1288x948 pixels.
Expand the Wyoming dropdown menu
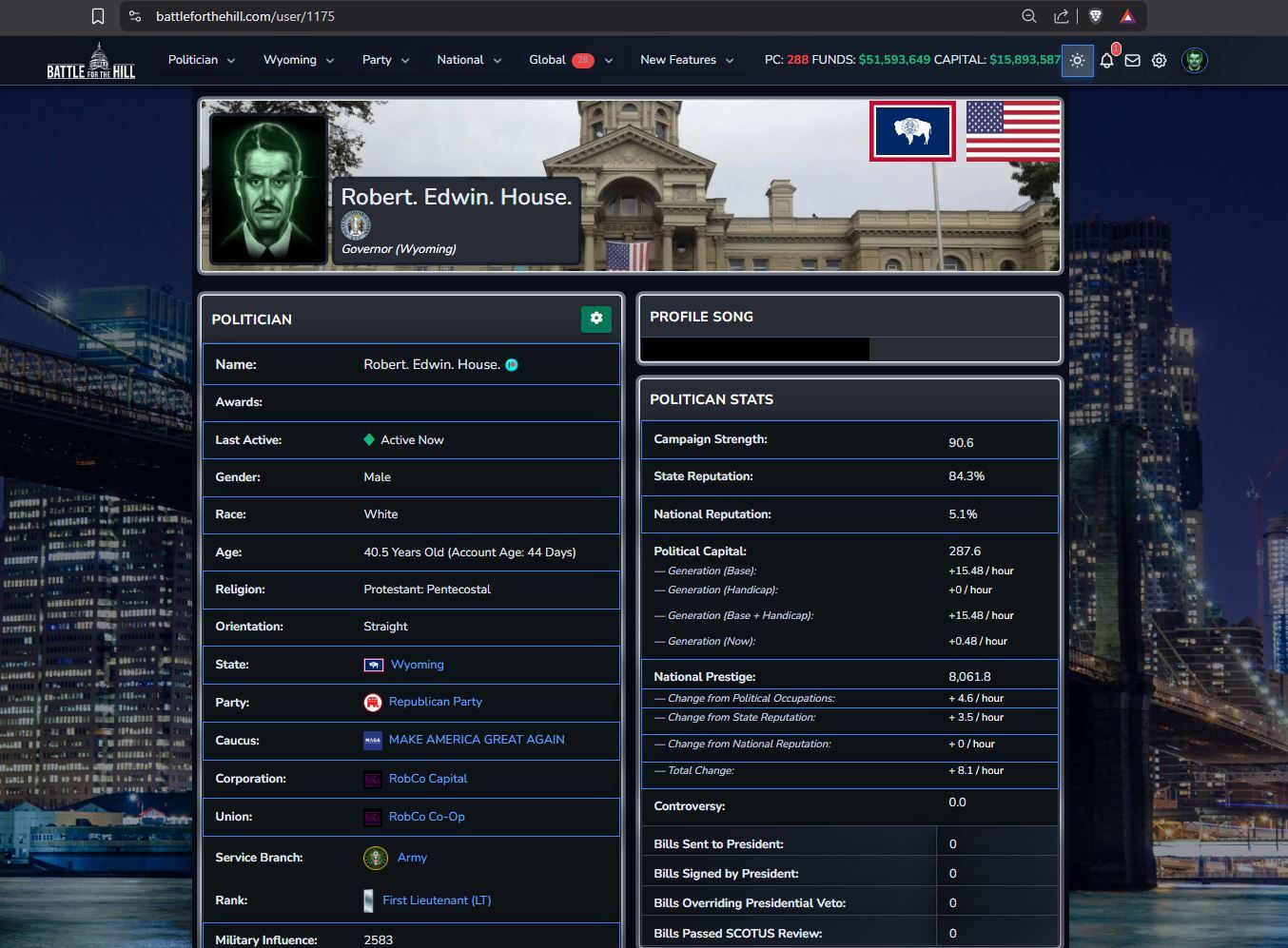(298, 60)
